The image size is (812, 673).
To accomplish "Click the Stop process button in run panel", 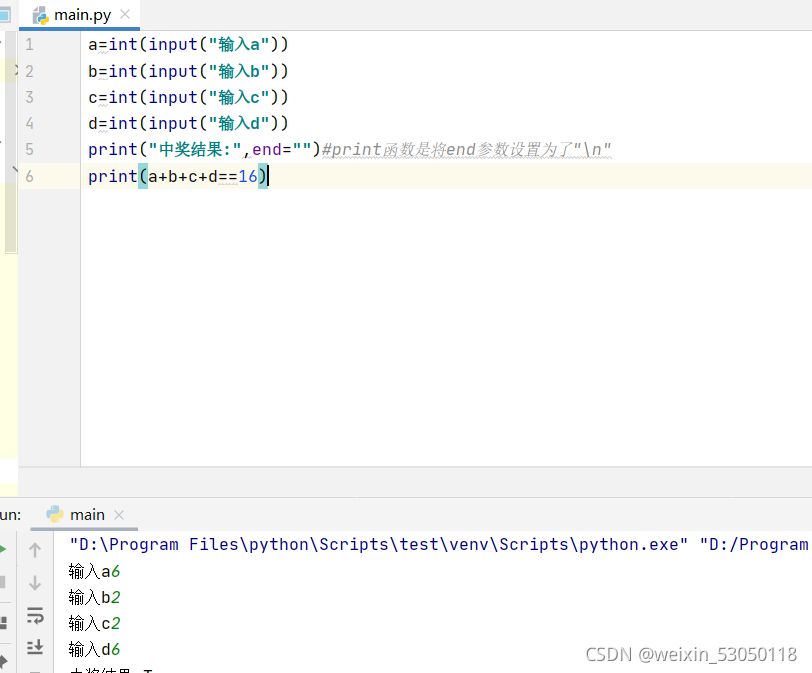I will click(4, 580).
